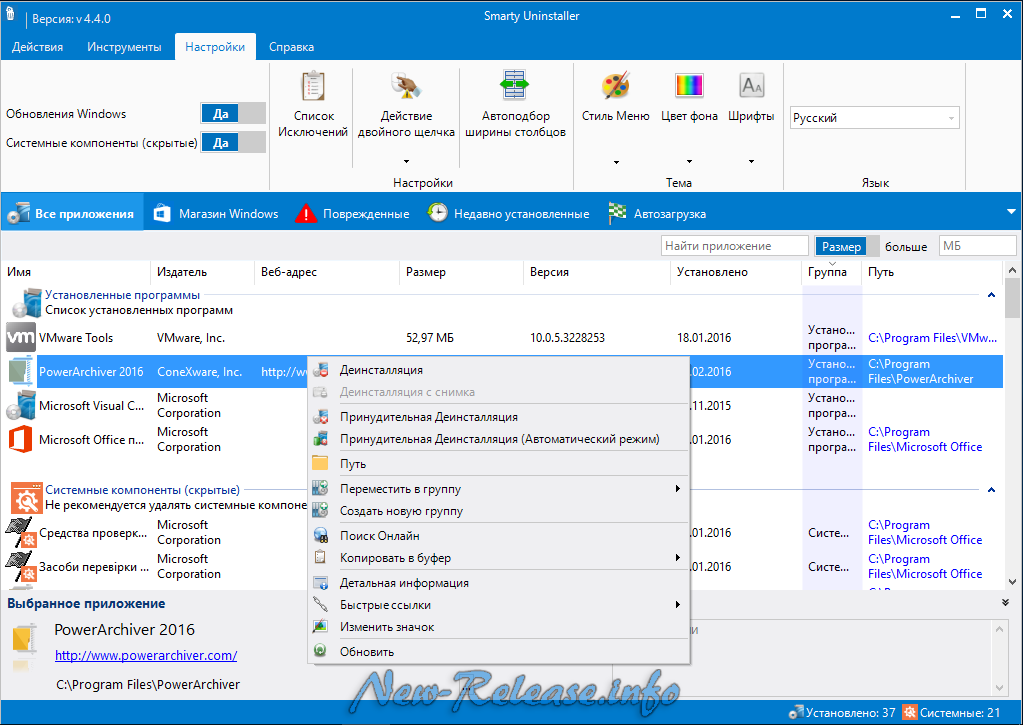Select Принудительная Деинсталляция (Автоматический режим)
Image resolution: width=1023 pixels, height=725 pixels.
(498, 439)
